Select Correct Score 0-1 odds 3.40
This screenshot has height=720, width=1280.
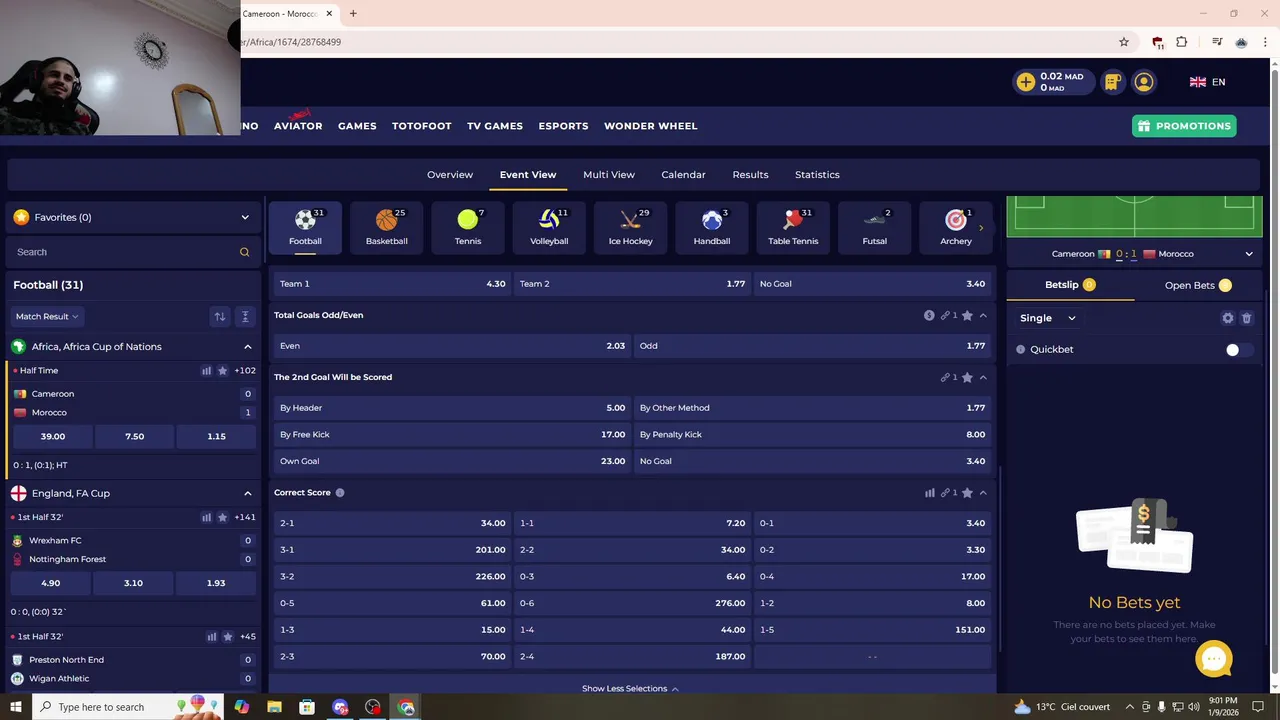coord(872,523)
